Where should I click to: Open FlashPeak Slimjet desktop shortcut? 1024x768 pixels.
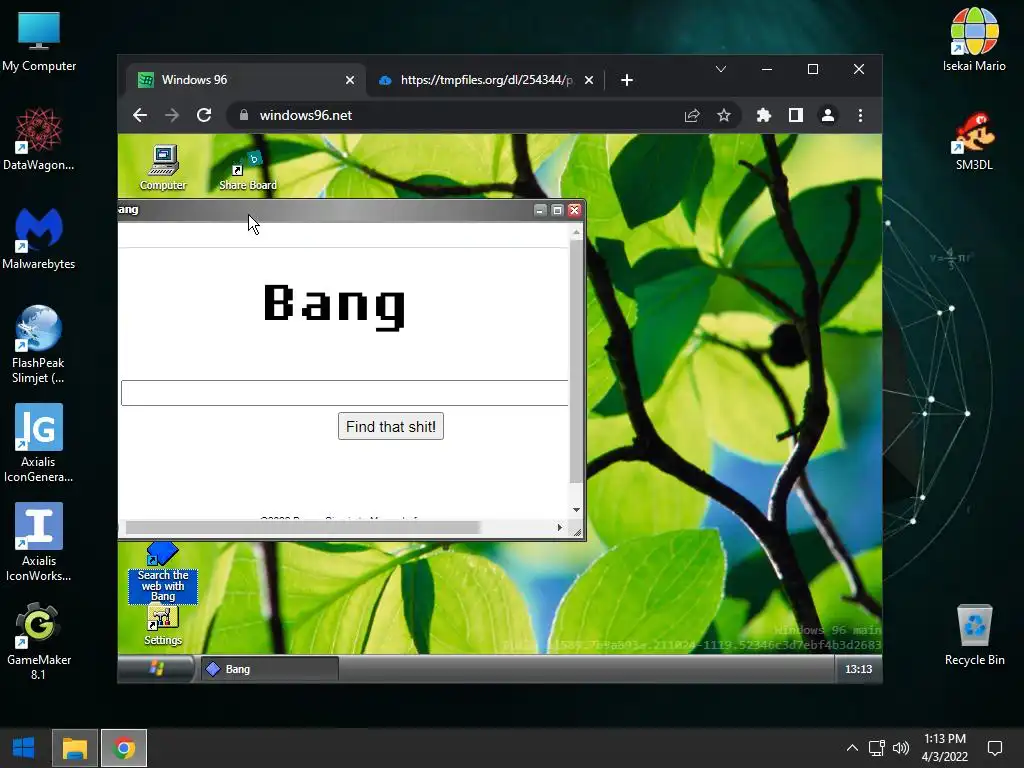pos(39,344)
